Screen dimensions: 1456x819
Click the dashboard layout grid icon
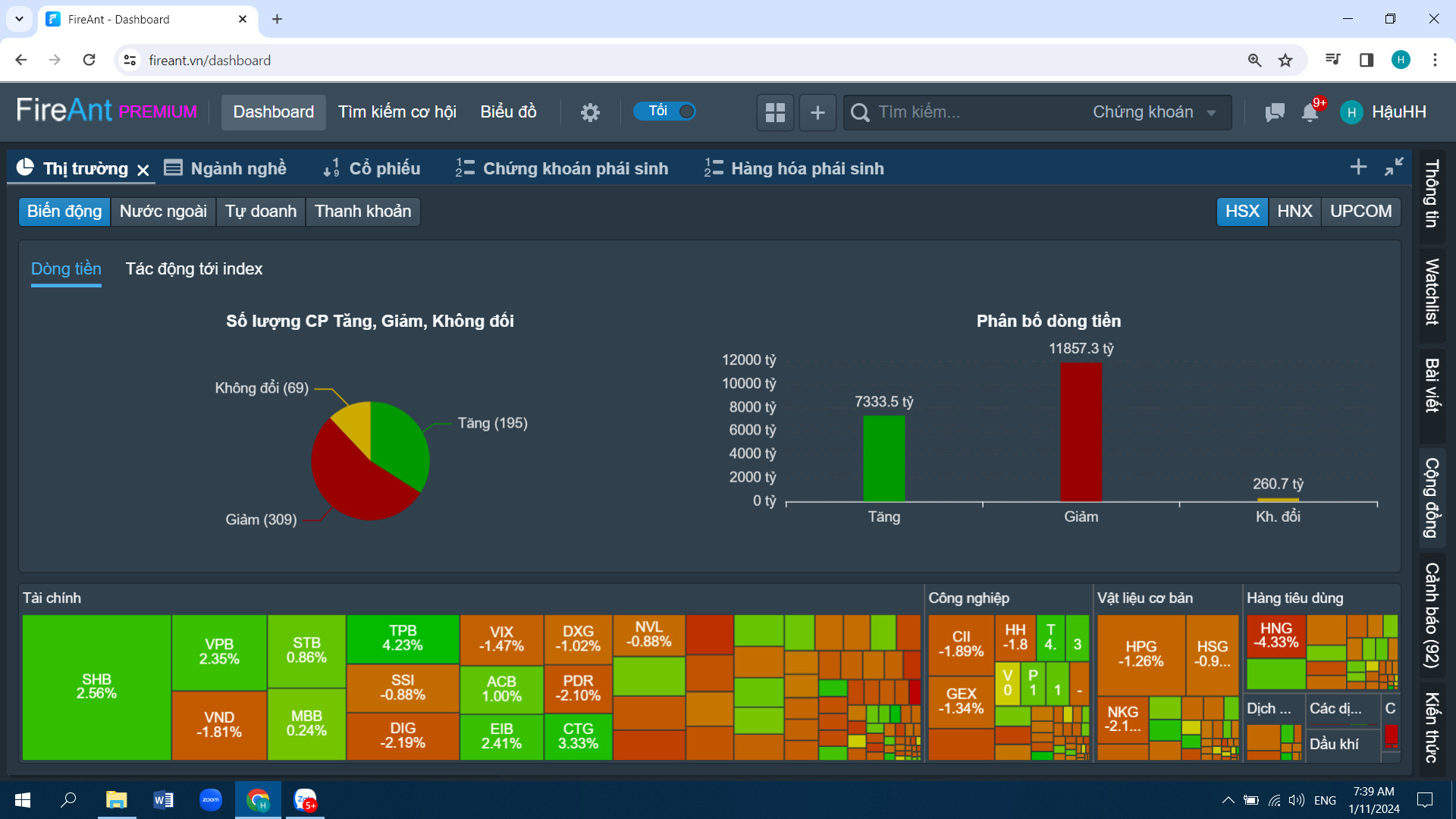(x=775, y=112)
